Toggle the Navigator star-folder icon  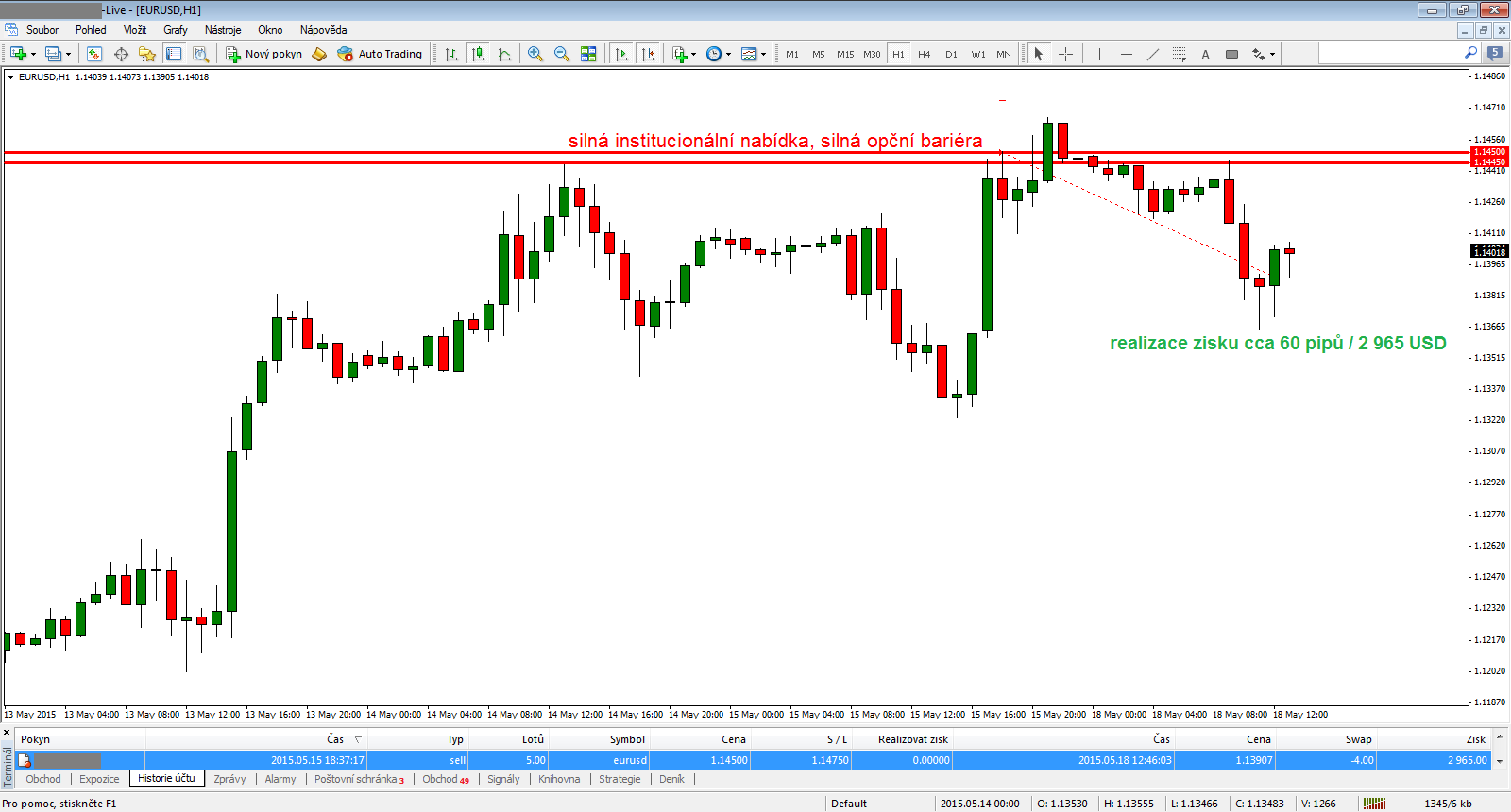point(147,54)
